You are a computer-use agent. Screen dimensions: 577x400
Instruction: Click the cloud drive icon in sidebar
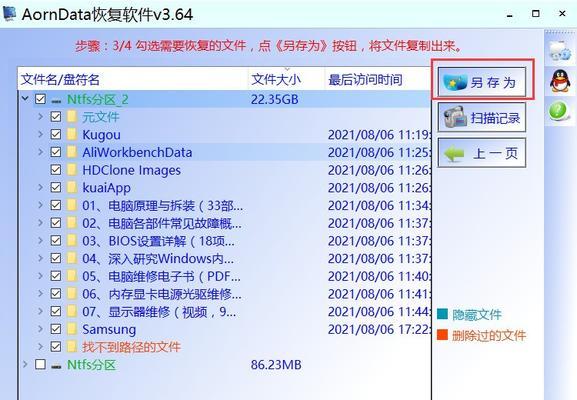[560, 51]
